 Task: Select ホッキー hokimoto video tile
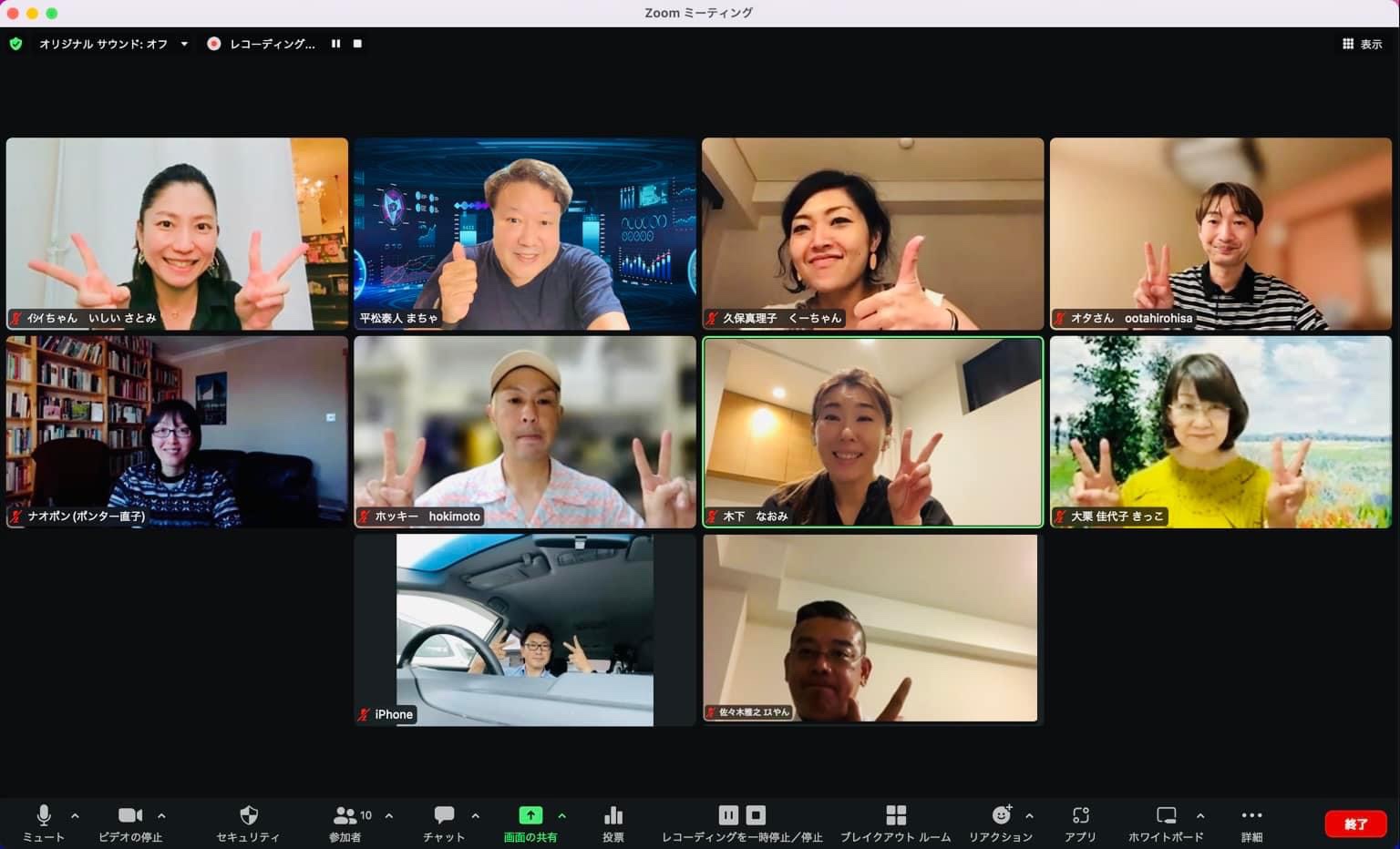[x=525, y=432]
